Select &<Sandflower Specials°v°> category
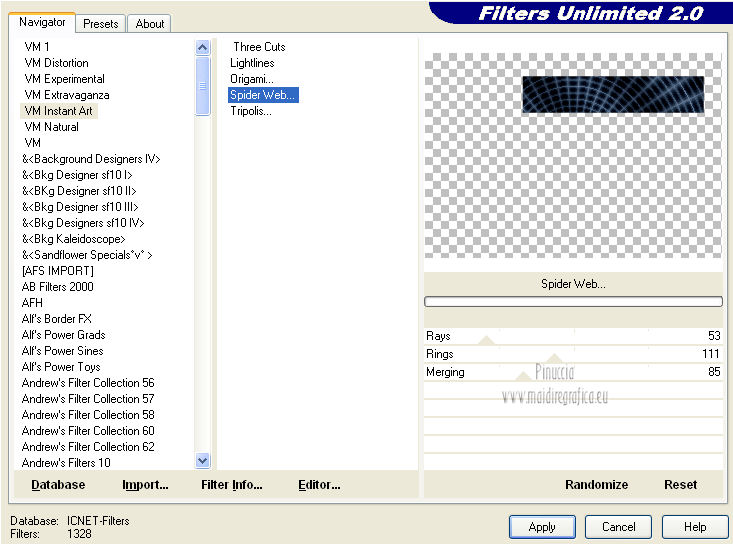Image resolution: width=733 pixels, height=544 pixels. [87, 255]
